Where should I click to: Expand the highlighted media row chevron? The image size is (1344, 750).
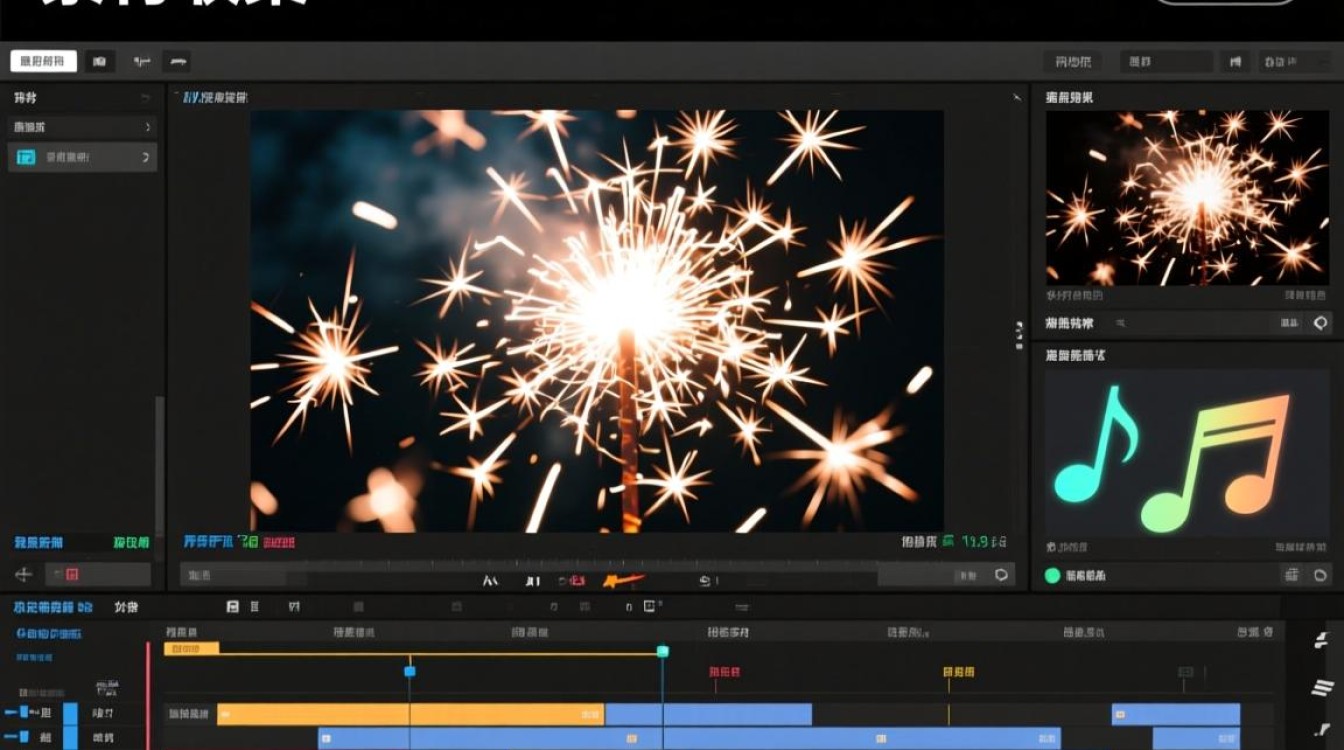tap(146, 157)
